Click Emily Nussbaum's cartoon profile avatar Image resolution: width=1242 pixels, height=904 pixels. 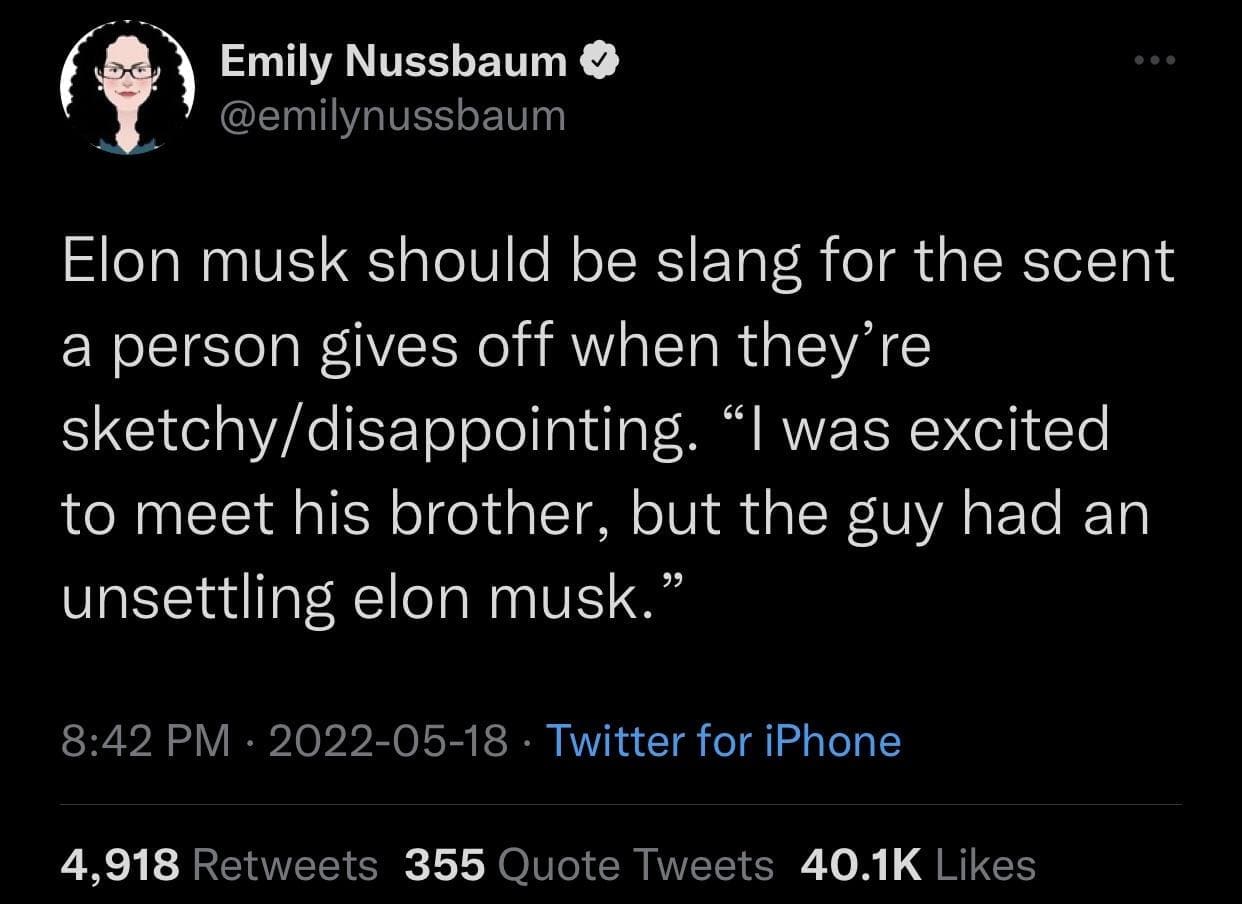pyautogui.click(x=126, y=89)
